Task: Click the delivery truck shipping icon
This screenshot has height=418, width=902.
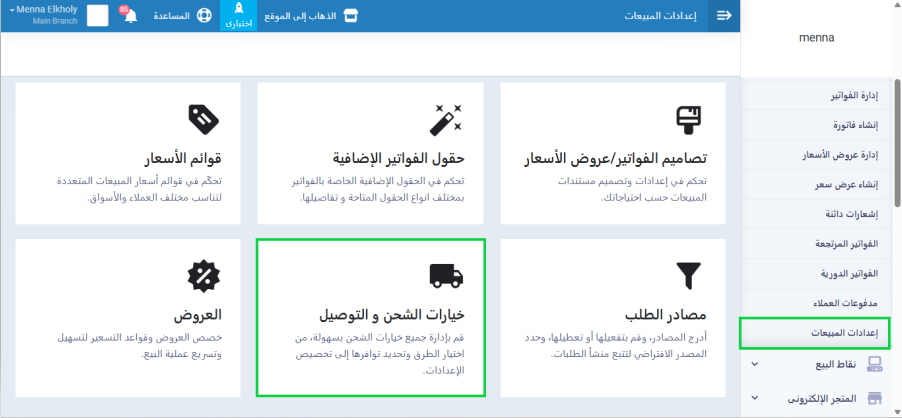Action: point(444,275)
